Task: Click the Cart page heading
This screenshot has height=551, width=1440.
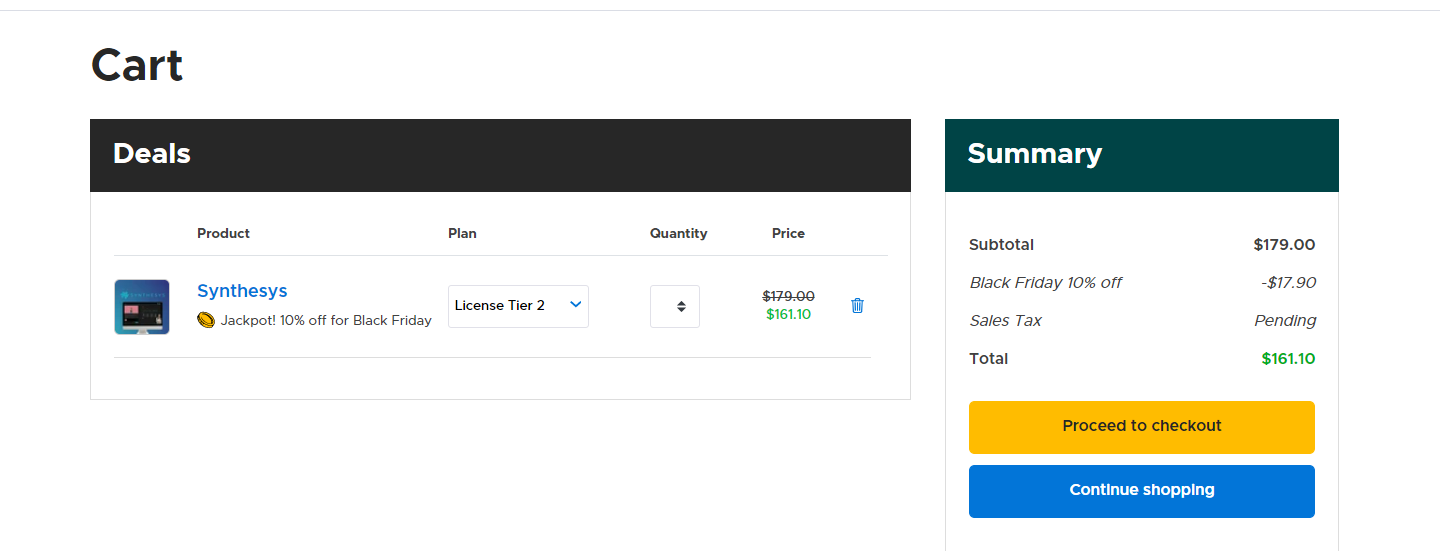Action: (137, 66)
